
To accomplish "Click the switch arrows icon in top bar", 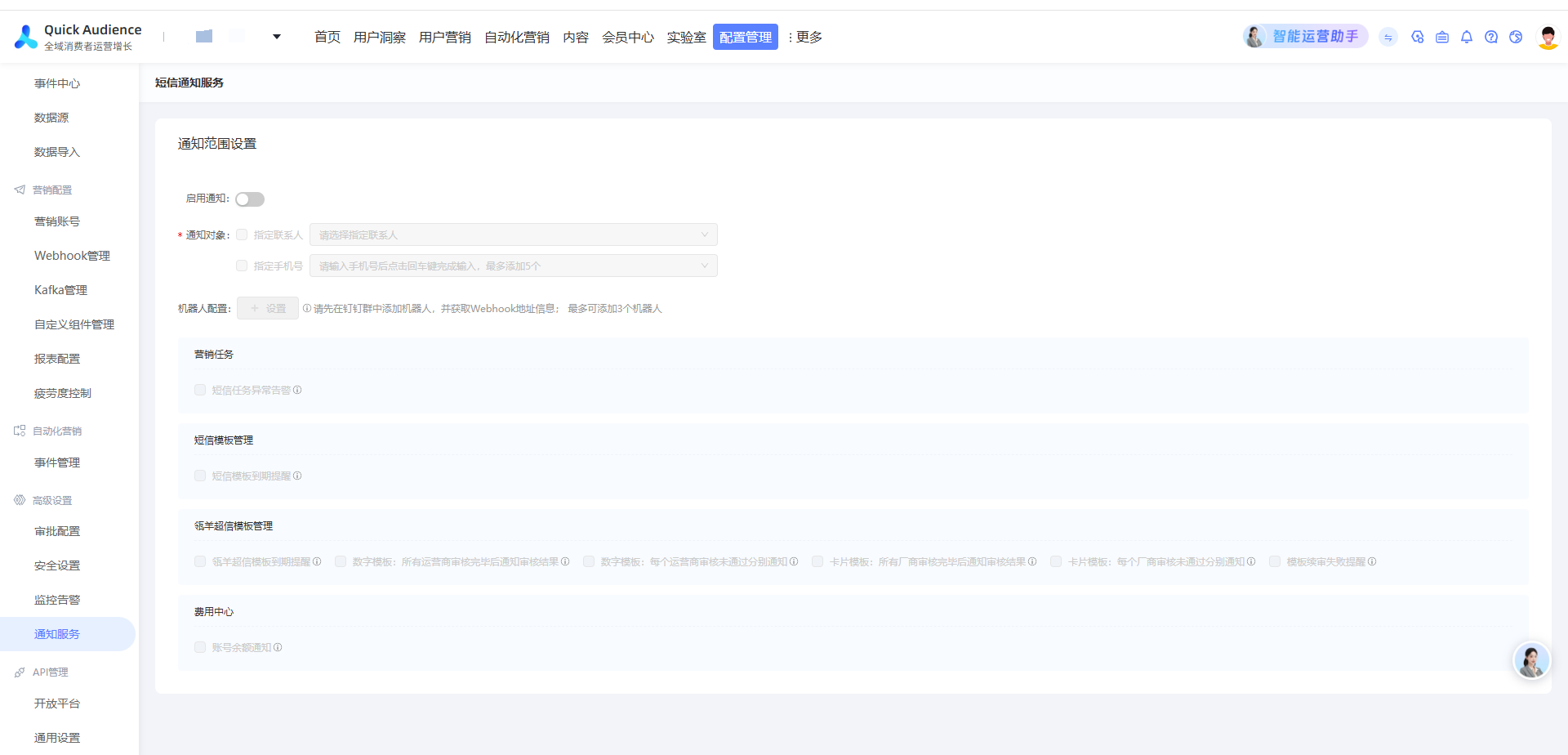I will (x=1388, y=37).
